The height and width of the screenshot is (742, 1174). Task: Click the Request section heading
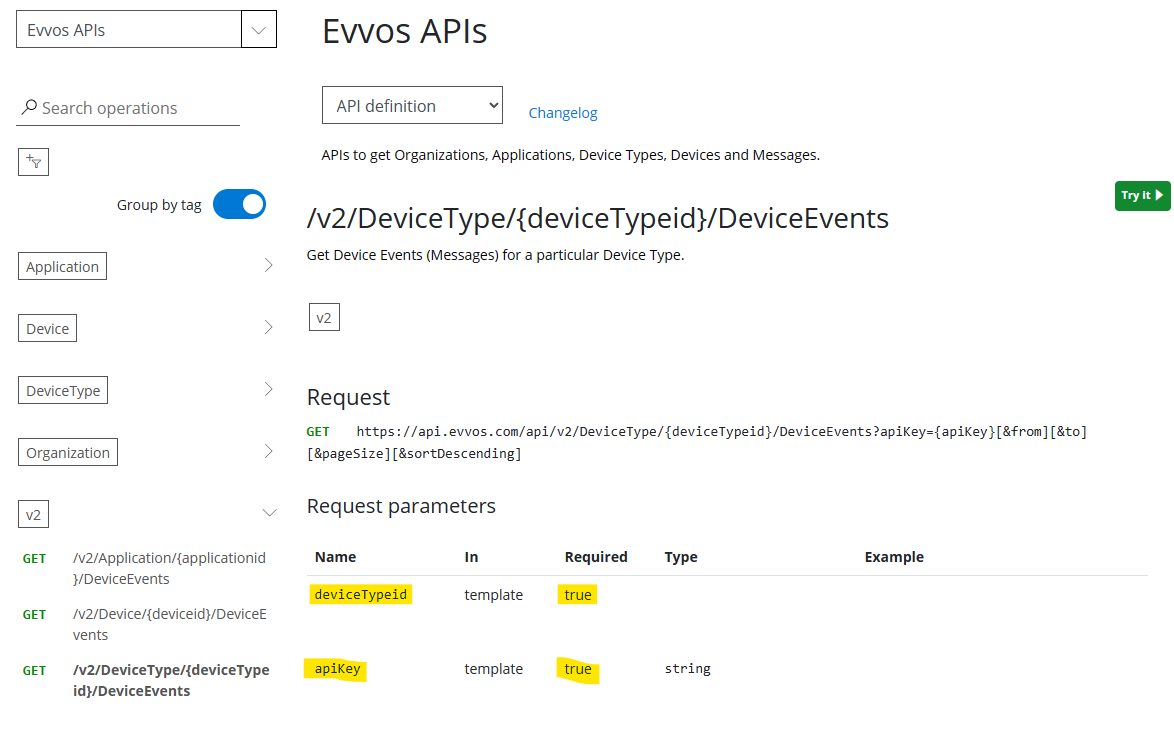(348, 398)
